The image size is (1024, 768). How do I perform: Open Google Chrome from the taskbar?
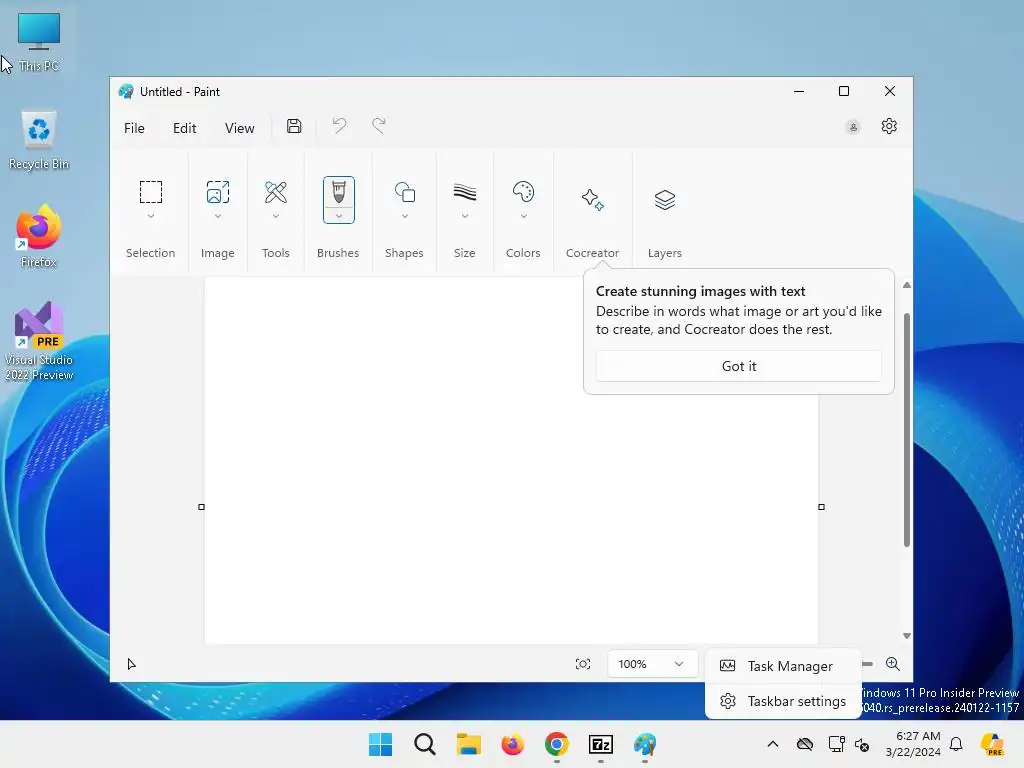[556, 744]
